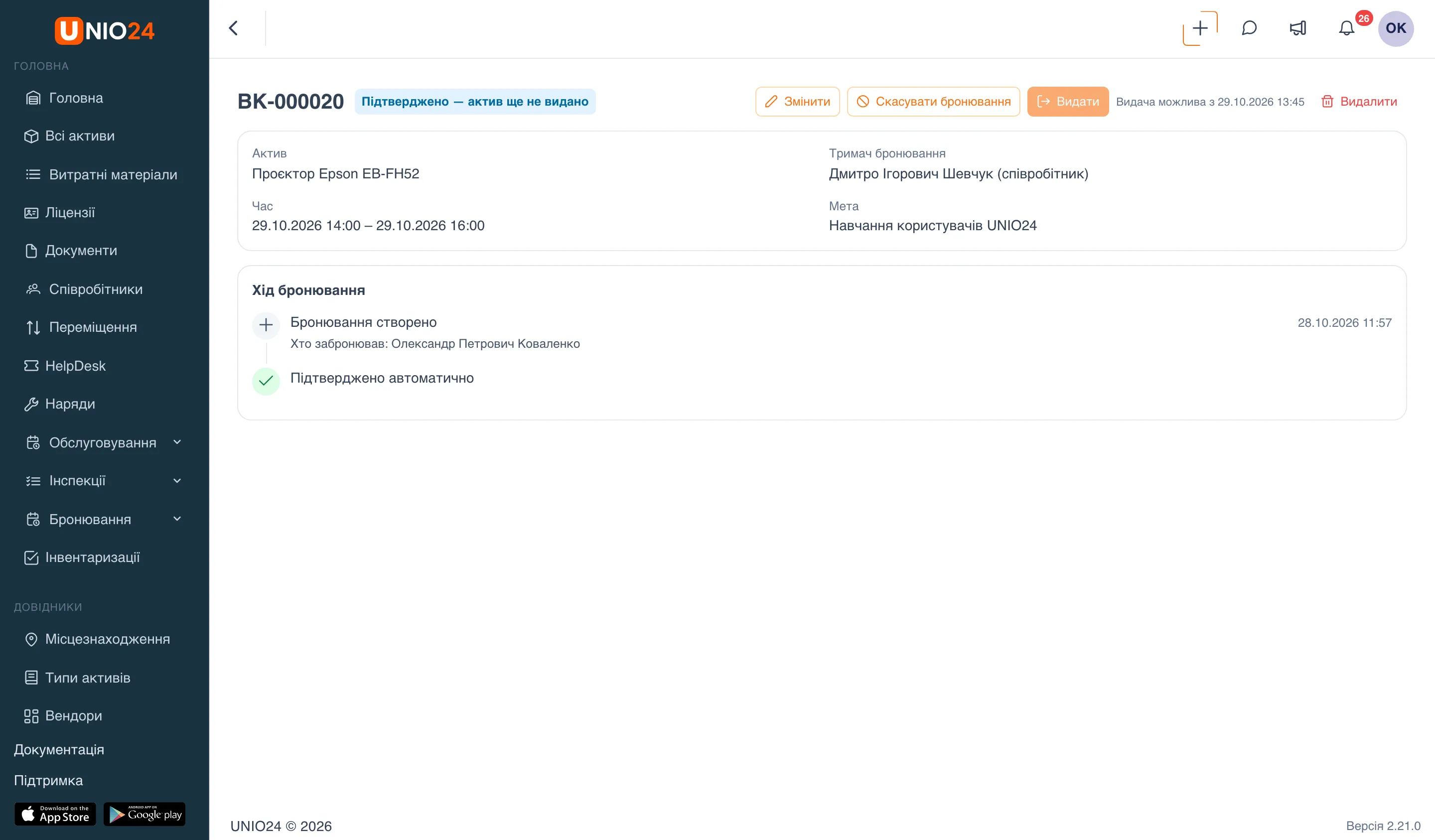This screenshot has height=840, width=1435.
Task: Click Download on the App Store badge
Action: point(55,815)
